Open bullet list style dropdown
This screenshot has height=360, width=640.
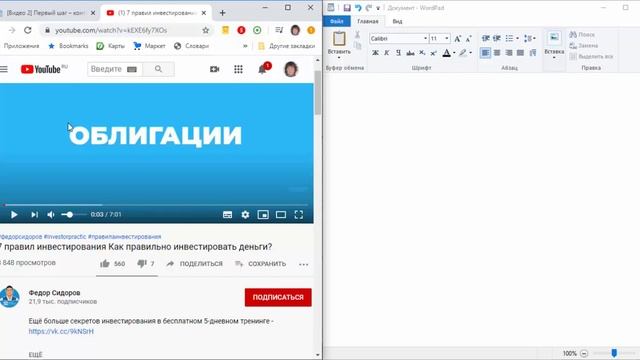pos(518,38)
